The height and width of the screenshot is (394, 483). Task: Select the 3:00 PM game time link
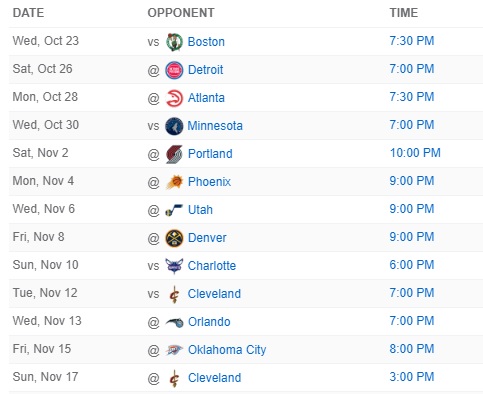click(x=412, y=377)
